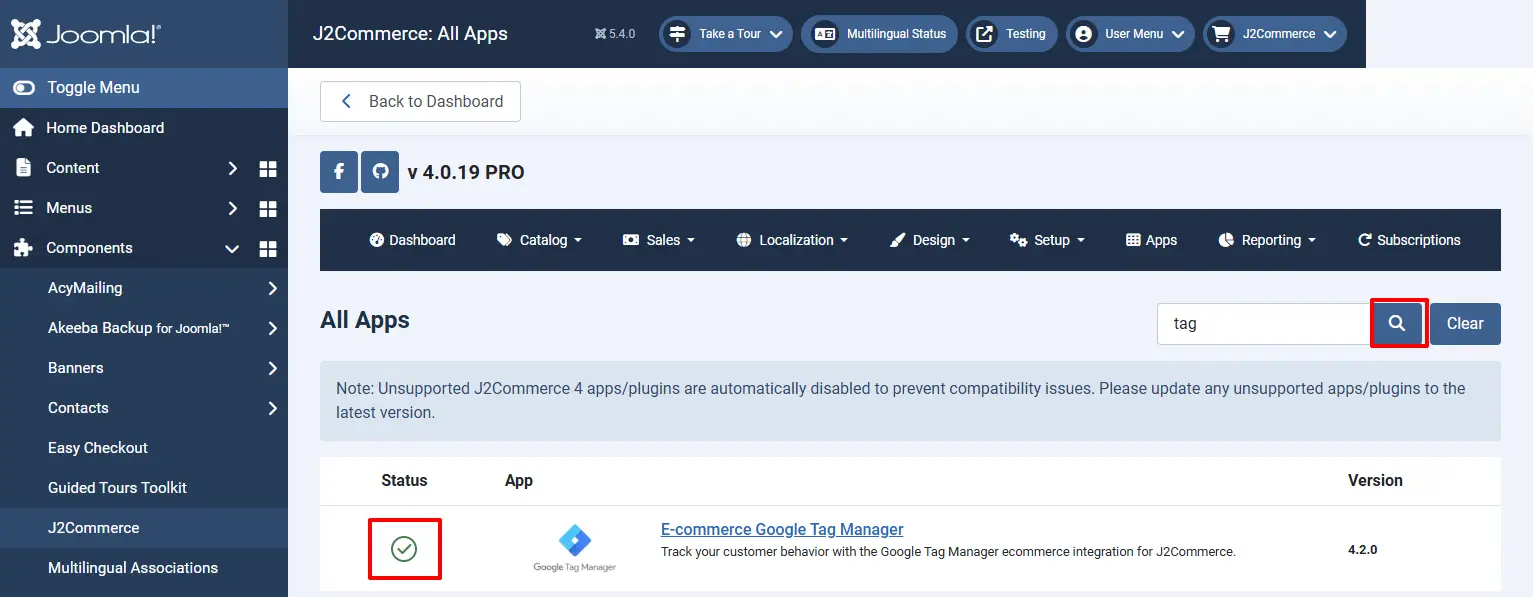The image size is (1533, 597).
Task: Collapse the Components sidebar chevron
Action: point(232,248)
